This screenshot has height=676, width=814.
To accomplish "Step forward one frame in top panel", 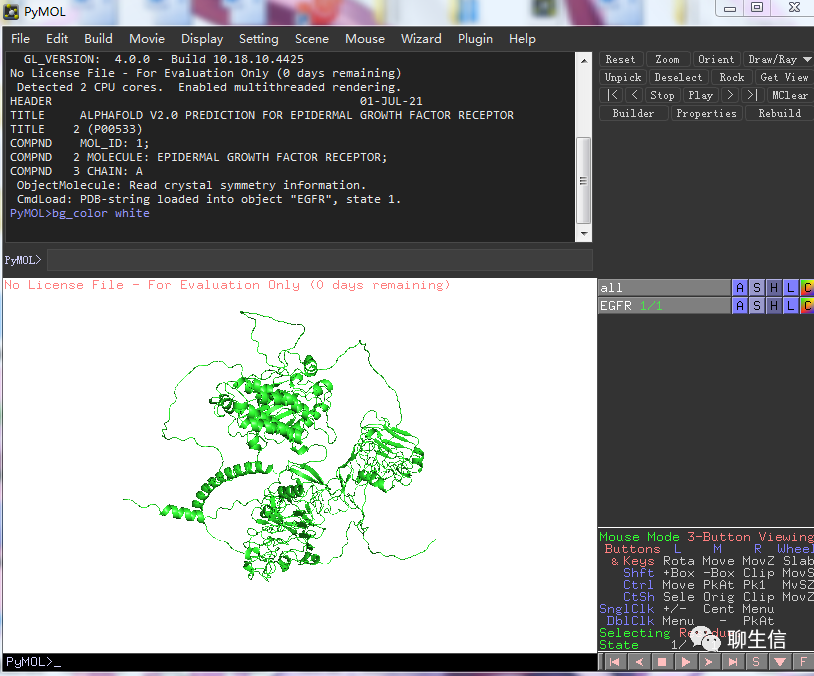I will [x=730, y=95].
